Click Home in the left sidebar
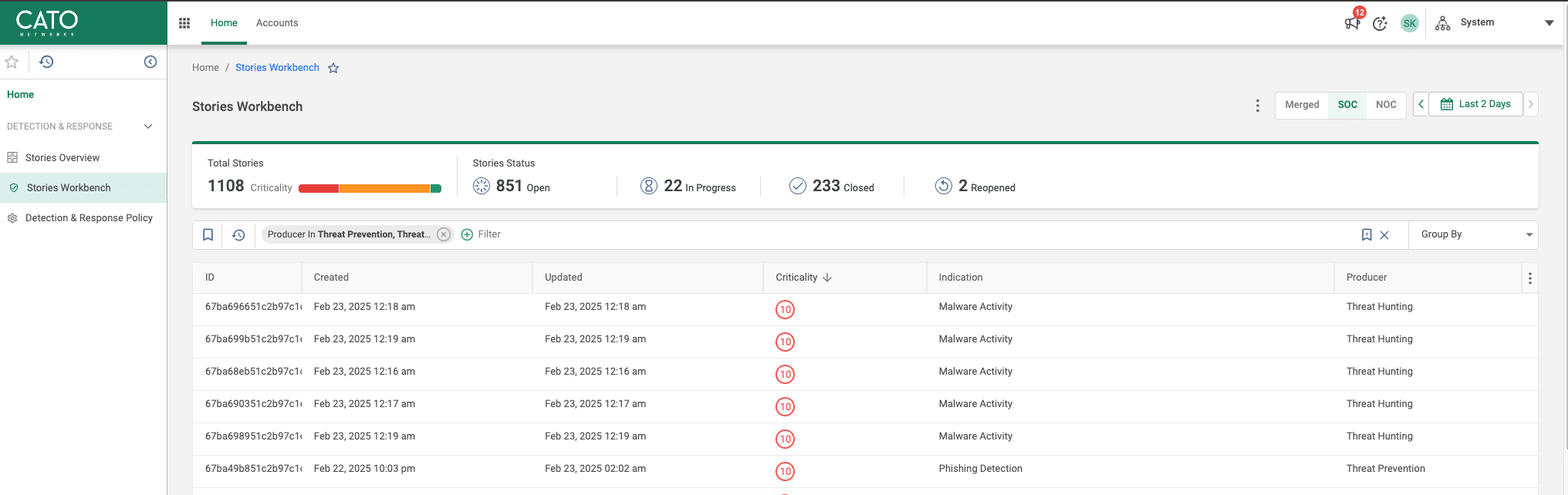The image size is (1568, 495). click(x=21, y=95)
